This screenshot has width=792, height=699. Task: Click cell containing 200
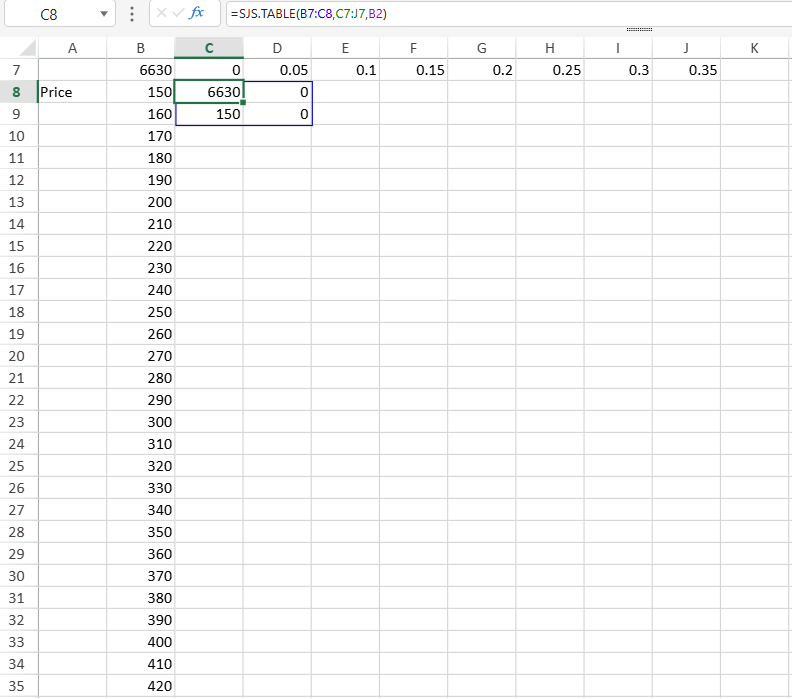[x=140, y=202]
